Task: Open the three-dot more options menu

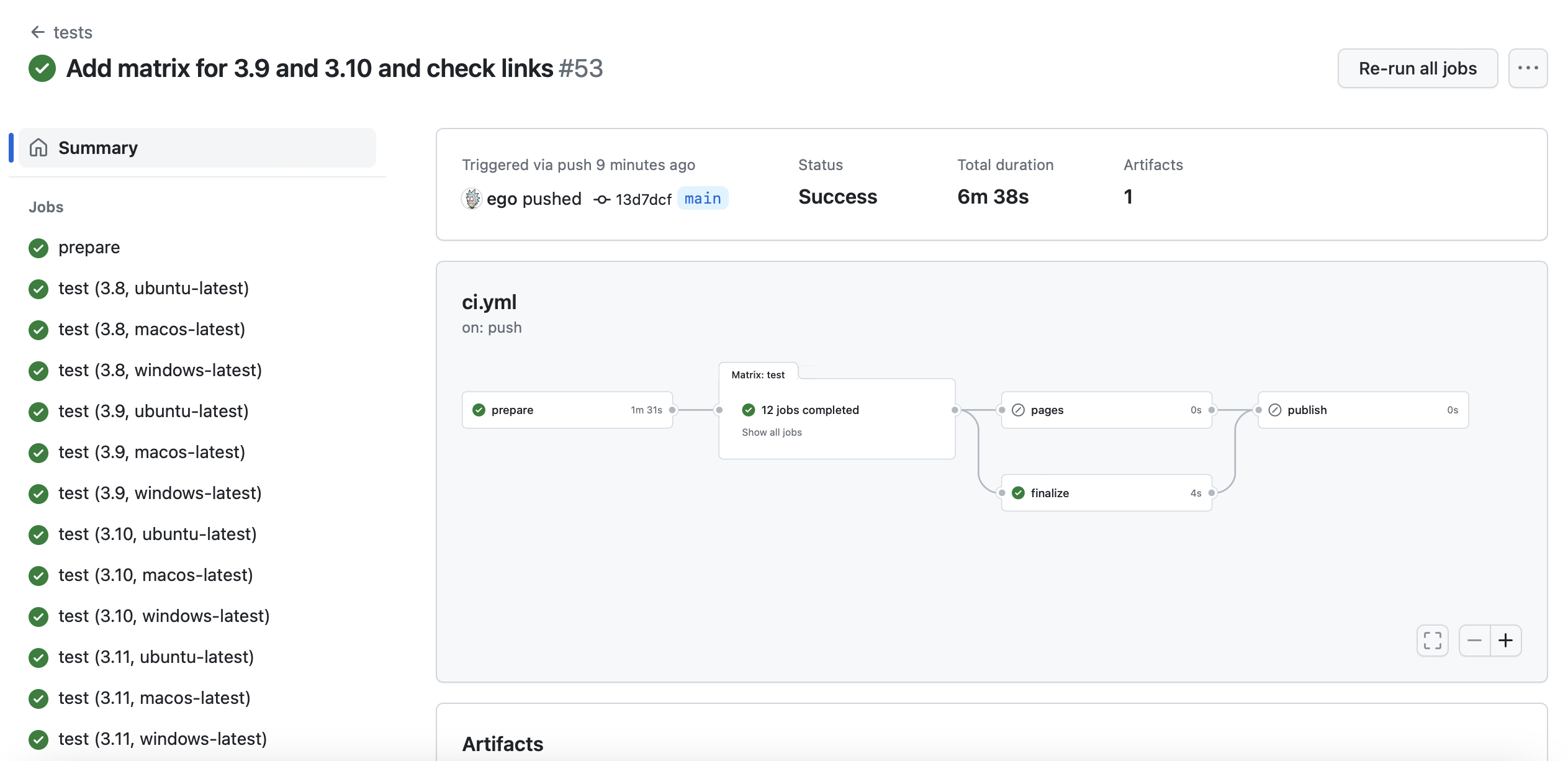Action: (1528, 68)
